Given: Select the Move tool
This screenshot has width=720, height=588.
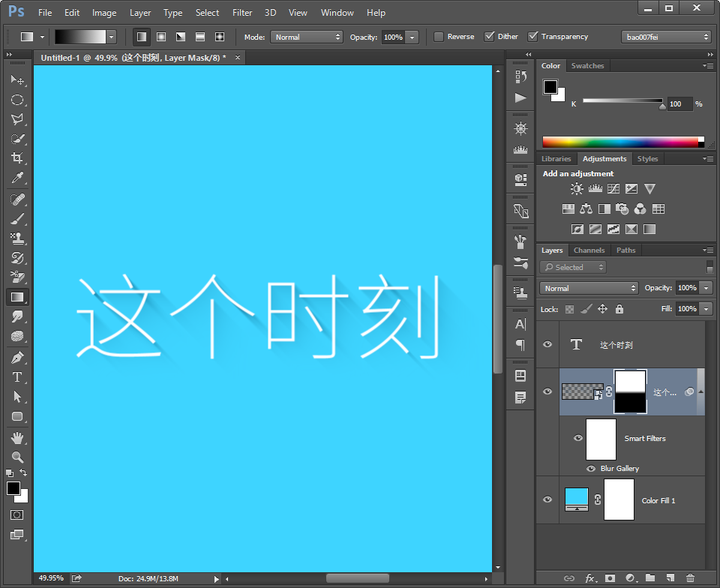Looking at the screenshot, I should click(x=17, y=80).
